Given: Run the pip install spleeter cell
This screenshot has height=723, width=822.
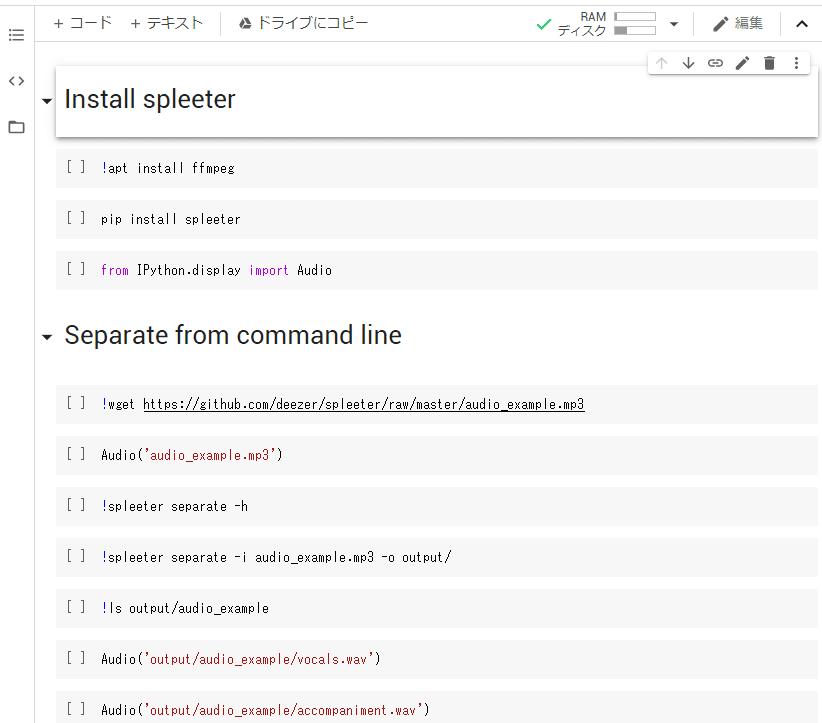Looking at the screenshot, I should [x=76, y=219].
